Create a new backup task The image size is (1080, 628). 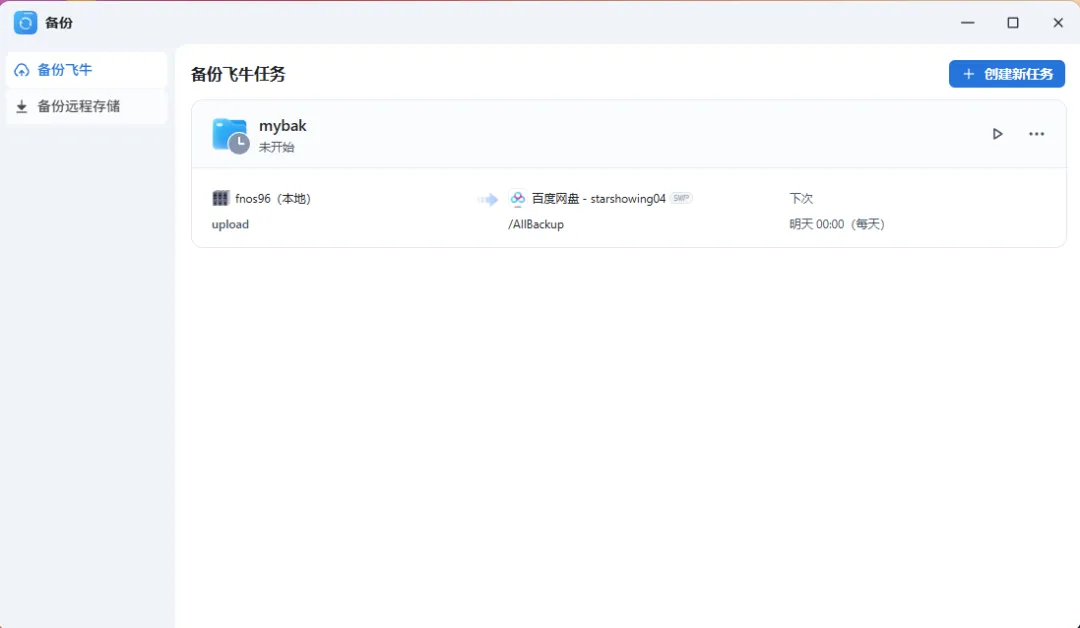[1006, 74]
